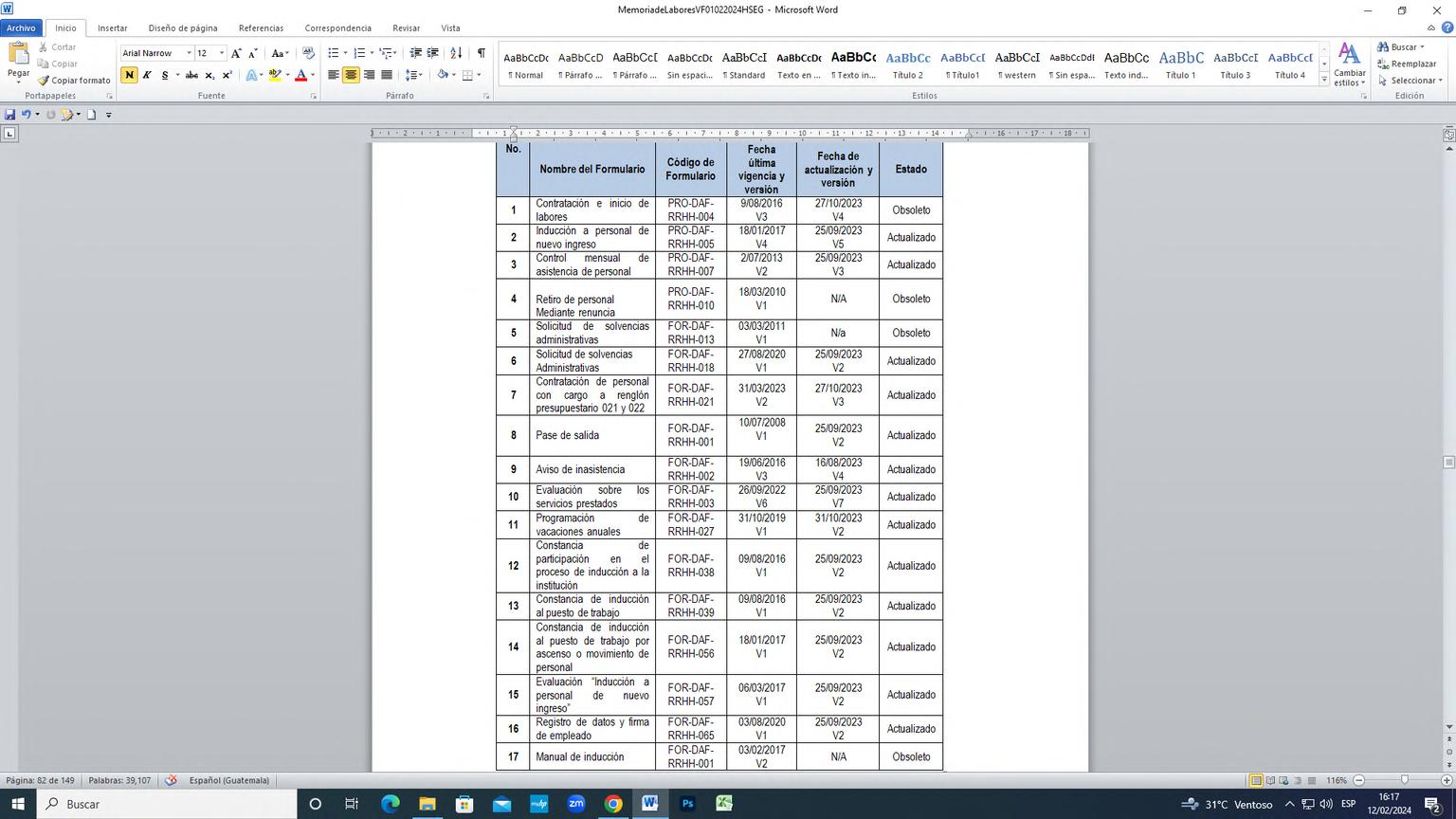Apply superscript formatting
Screen dimensions: 1456x819
pos(227,75)
